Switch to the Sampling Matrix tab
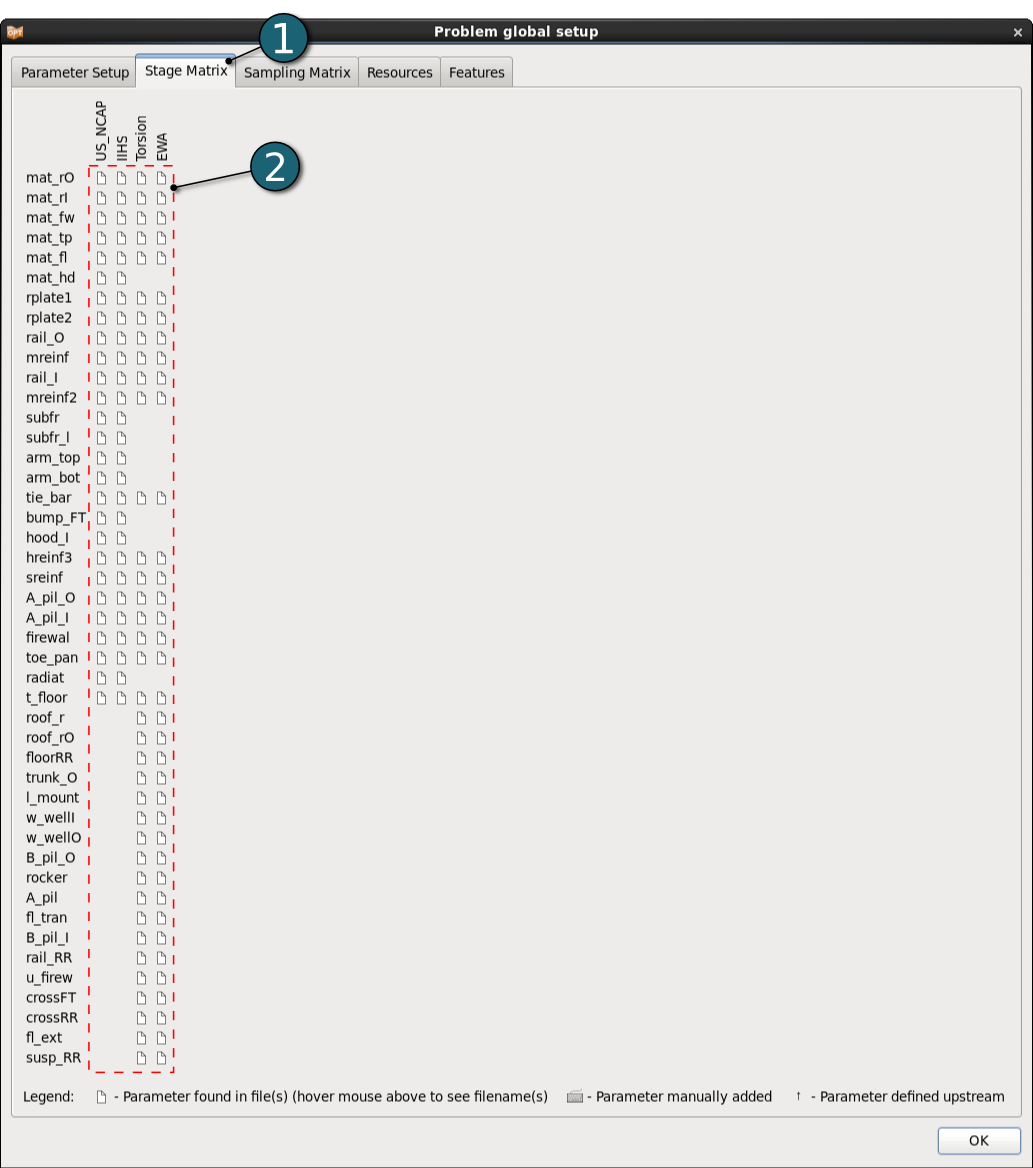The width and height of the screenshot is (1033, 1168). point(296,72)
